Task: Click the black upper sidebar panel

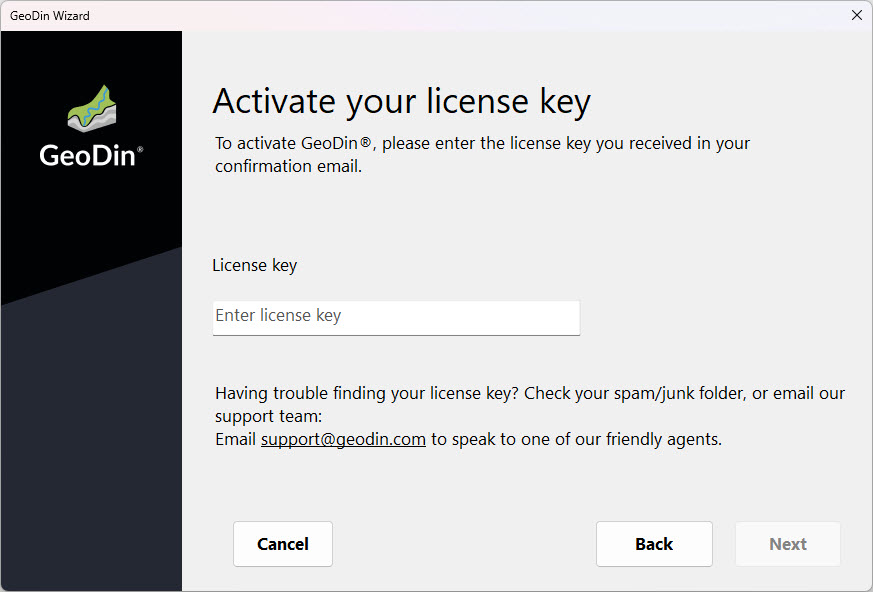Action: (91, 220)
